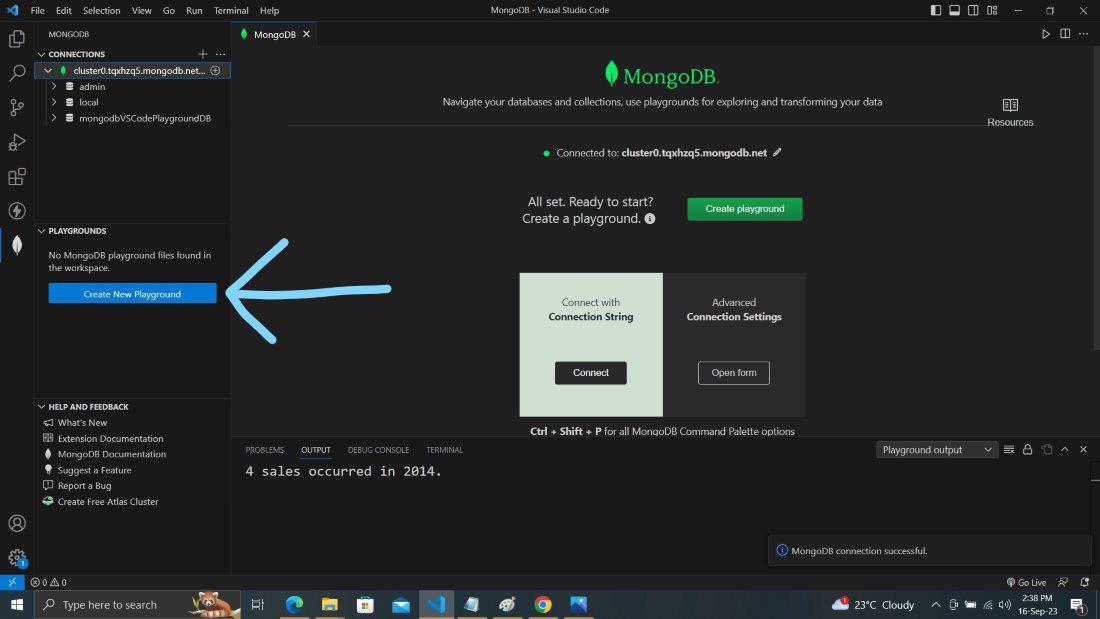Close the MongoDB editor tab
1100x619 pixels.
click(x=307, y=34)
